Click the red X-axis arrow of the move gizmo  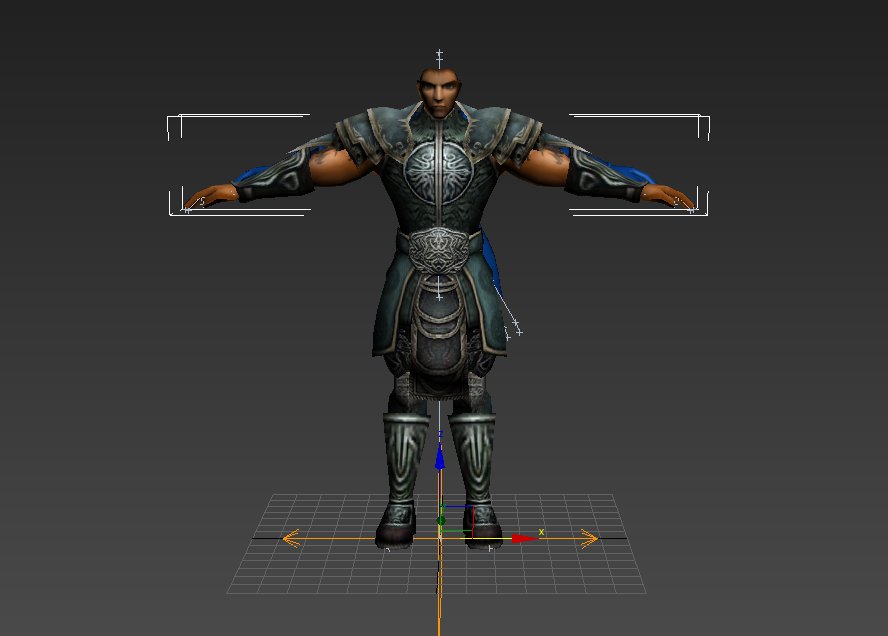(524, 538)
